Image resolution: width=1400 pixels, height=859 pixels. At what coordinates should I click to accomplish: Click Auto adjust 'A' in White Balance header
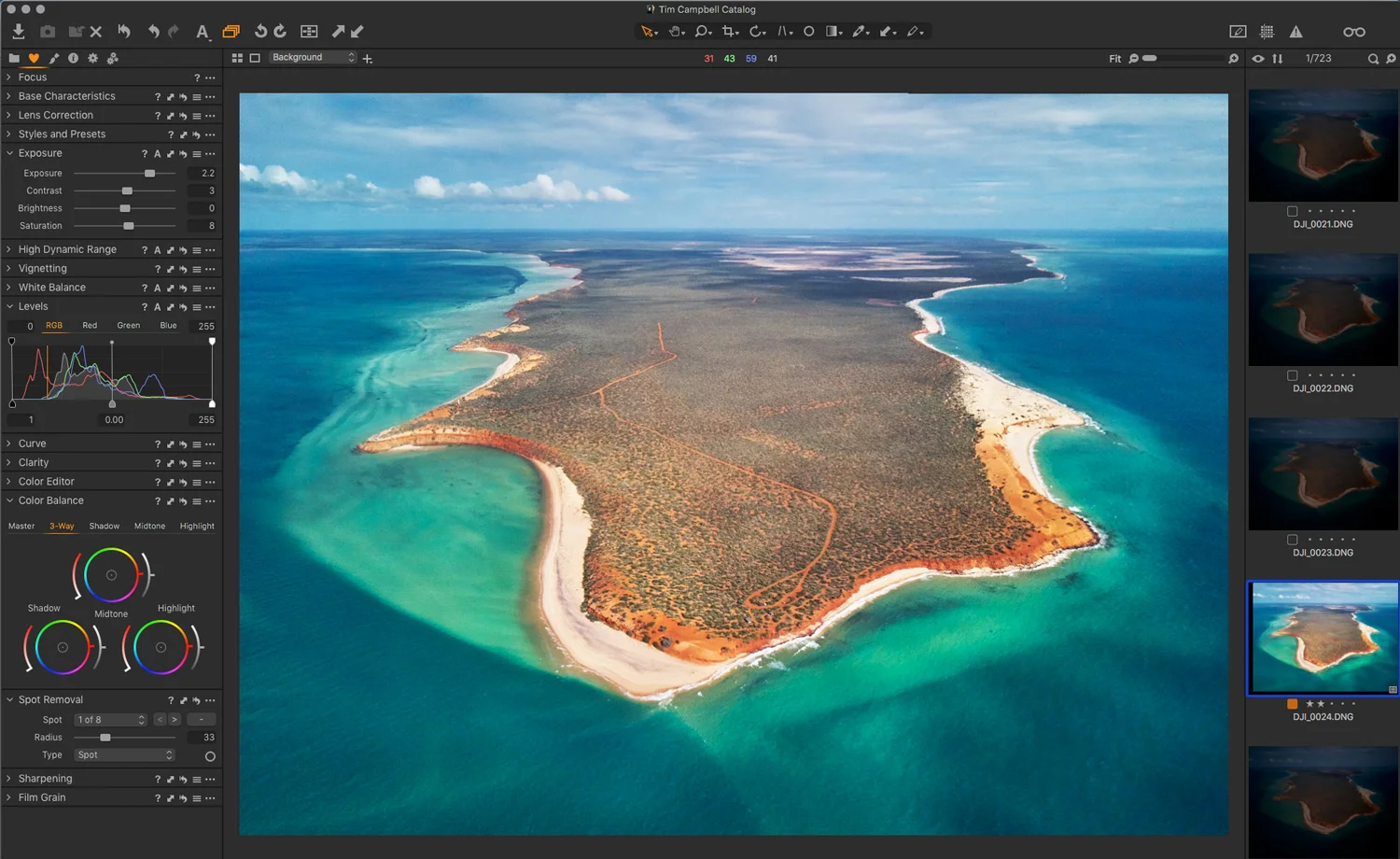coord(157,288)
